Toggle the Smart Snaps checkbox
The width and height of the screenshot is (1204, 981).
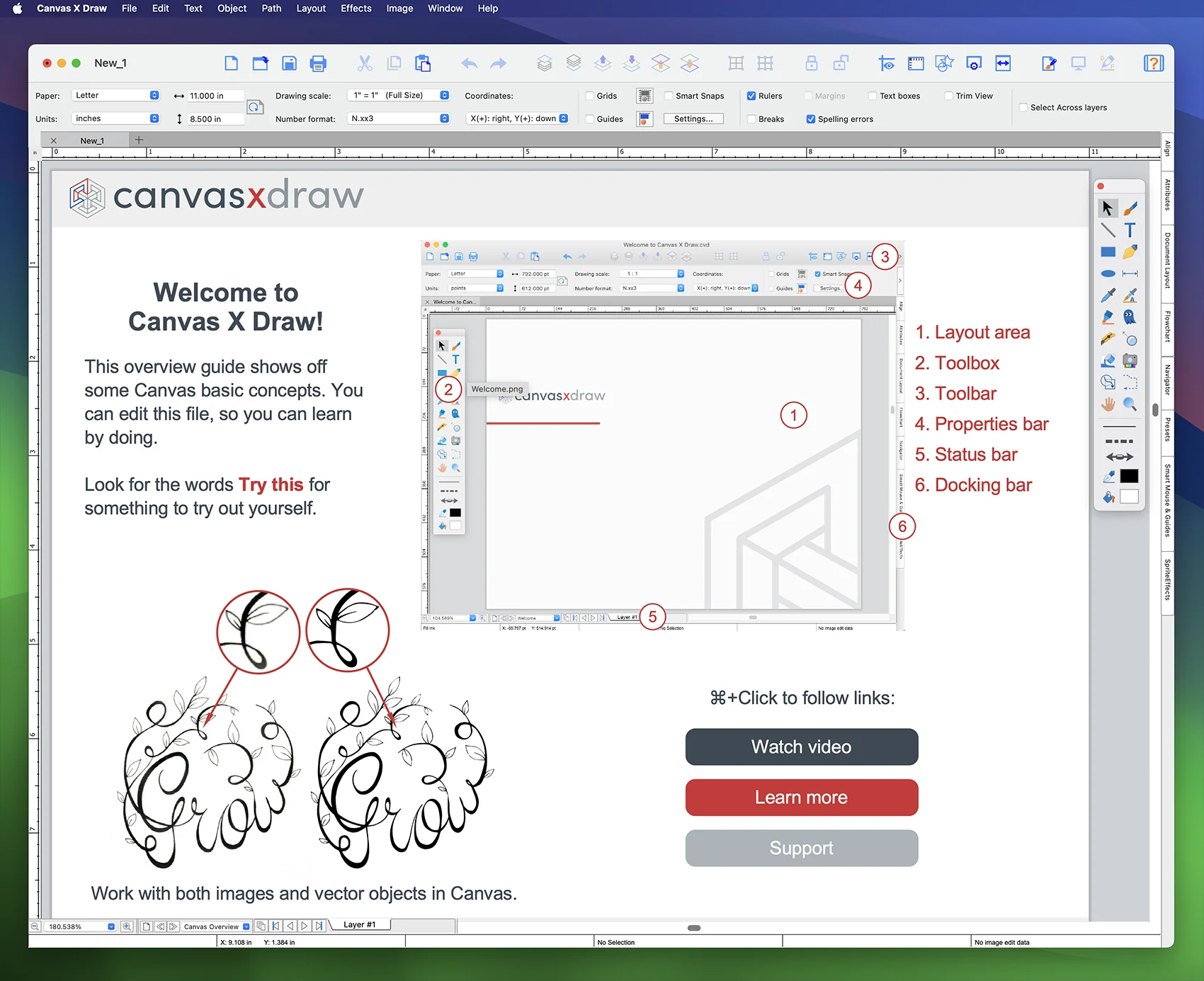pyautogui.click(x=669, y=96)
